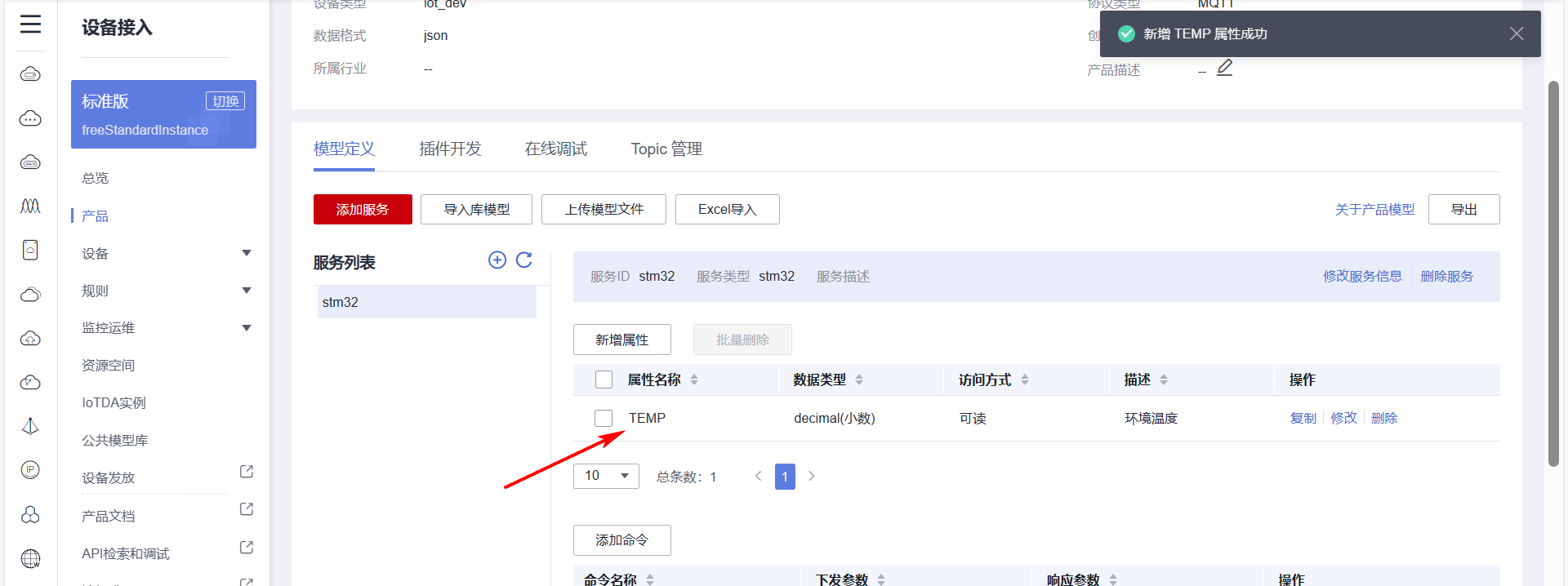Viewport: 1568px width, 586px height.
Task: Click the 切换 instance switch button
Action: 225,101
